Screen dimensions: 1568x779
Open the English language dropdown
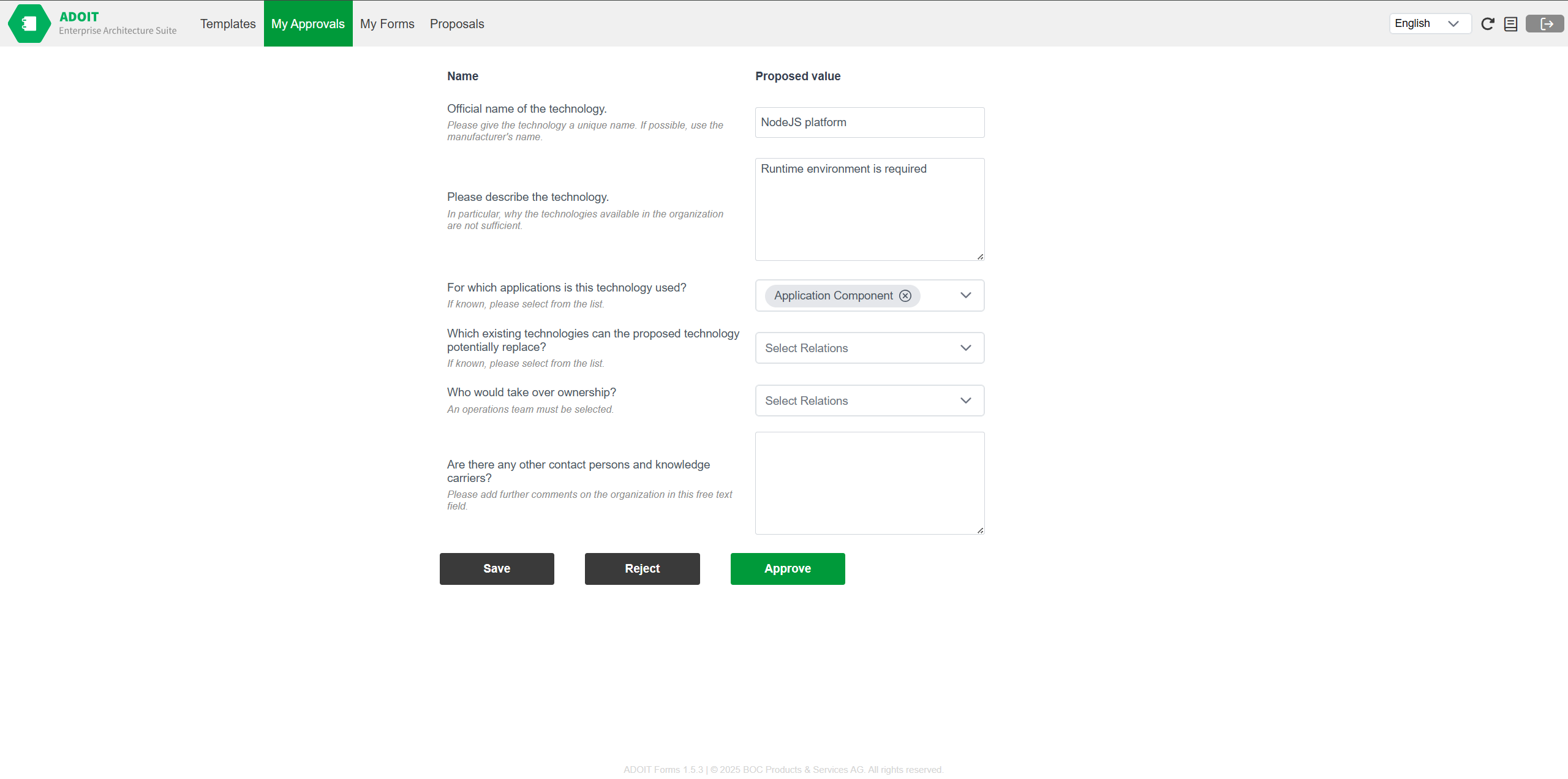point(1430,24)
